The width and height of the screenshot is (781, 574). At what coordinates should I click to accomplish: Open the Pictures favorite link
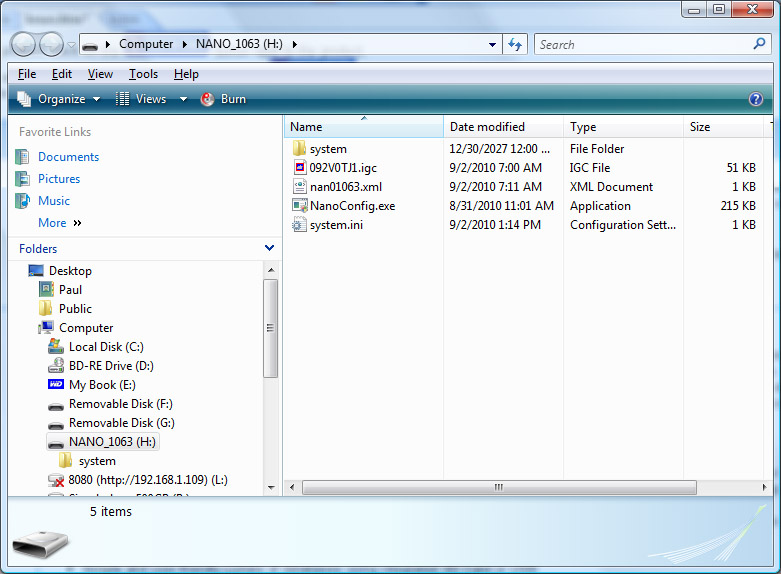coord(59,179)
